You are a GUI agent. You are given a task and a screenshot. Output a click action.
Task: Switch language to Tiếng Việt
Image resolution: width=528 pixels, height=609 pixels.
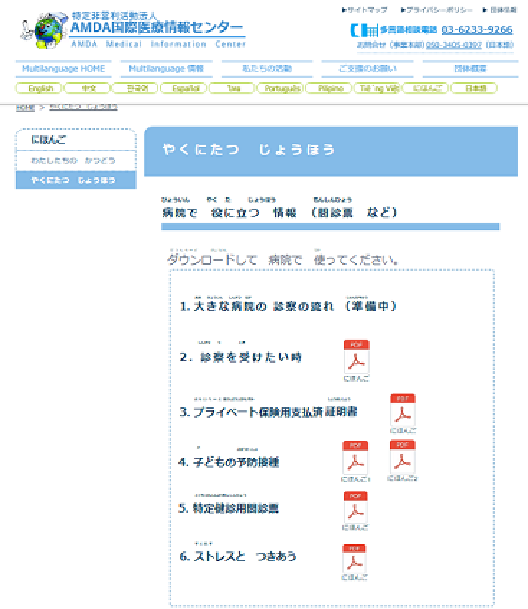[x=378, y=88]
